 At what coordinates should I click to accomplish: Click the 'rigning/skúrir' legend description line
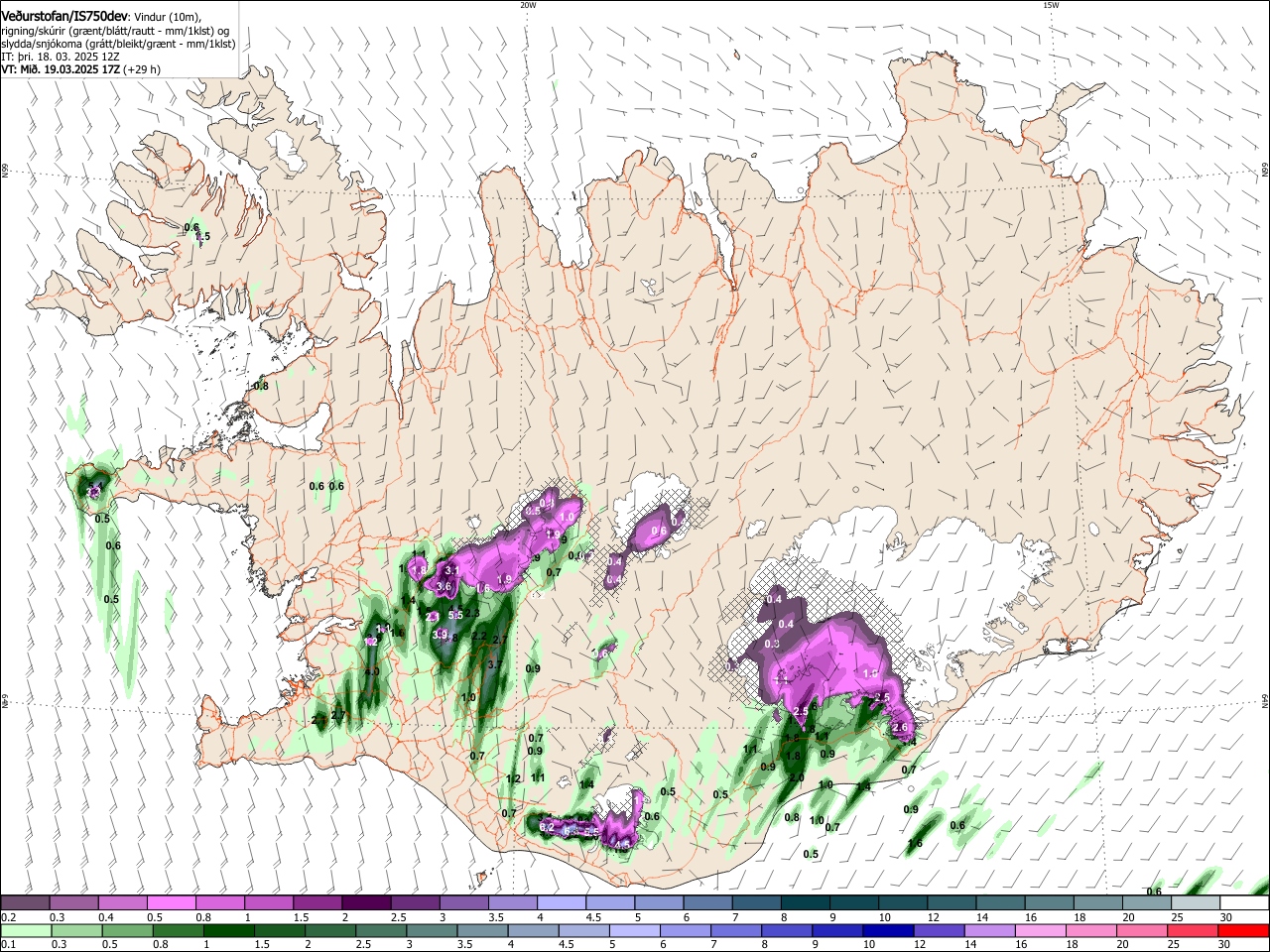[x=115, y=31]
